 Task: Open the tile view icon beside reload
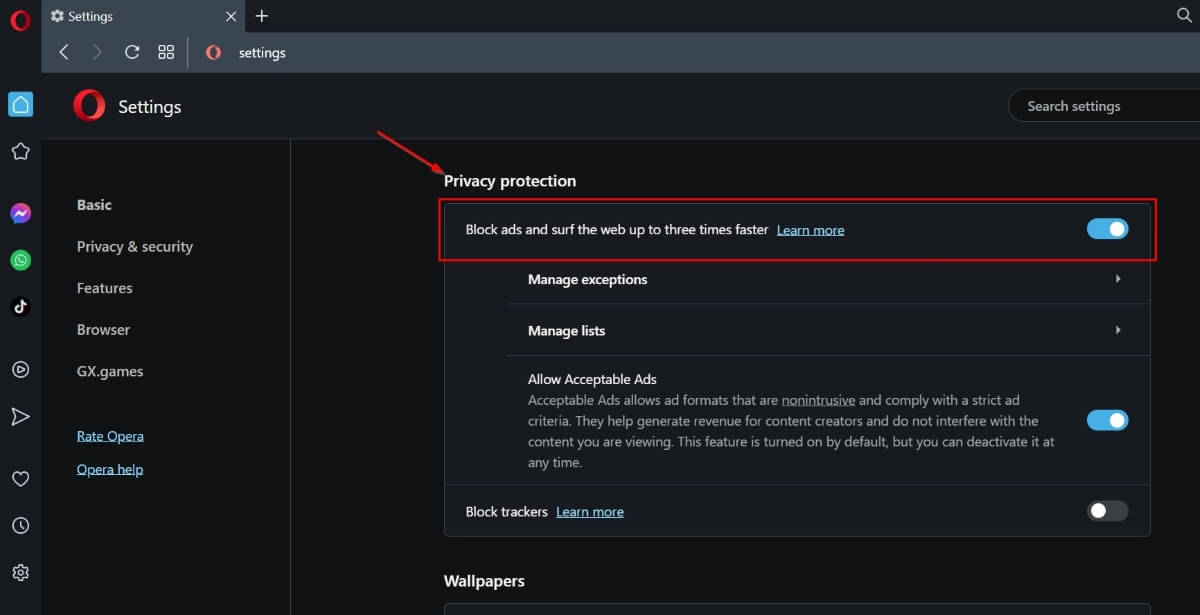point(166,52)
